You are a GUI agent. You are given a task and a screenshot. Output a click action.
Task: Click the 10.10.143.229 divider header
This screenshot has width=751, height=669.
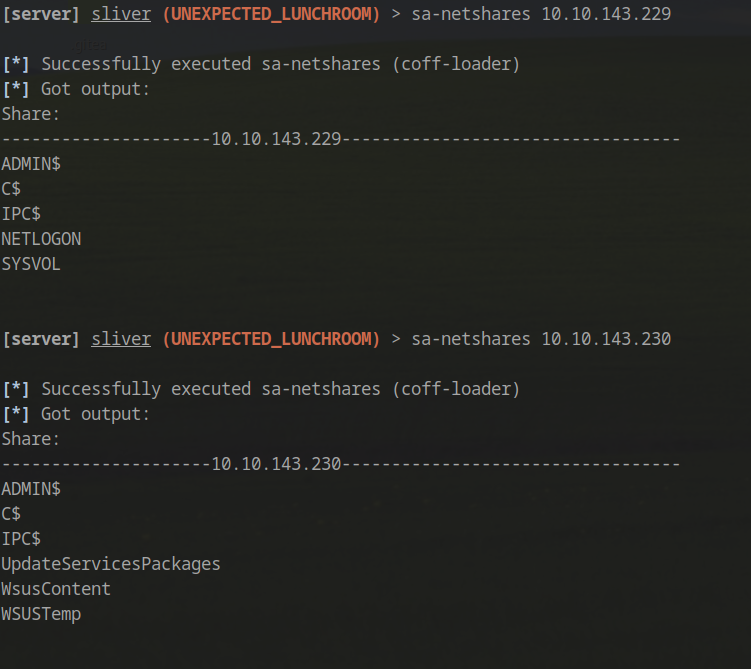276,139
